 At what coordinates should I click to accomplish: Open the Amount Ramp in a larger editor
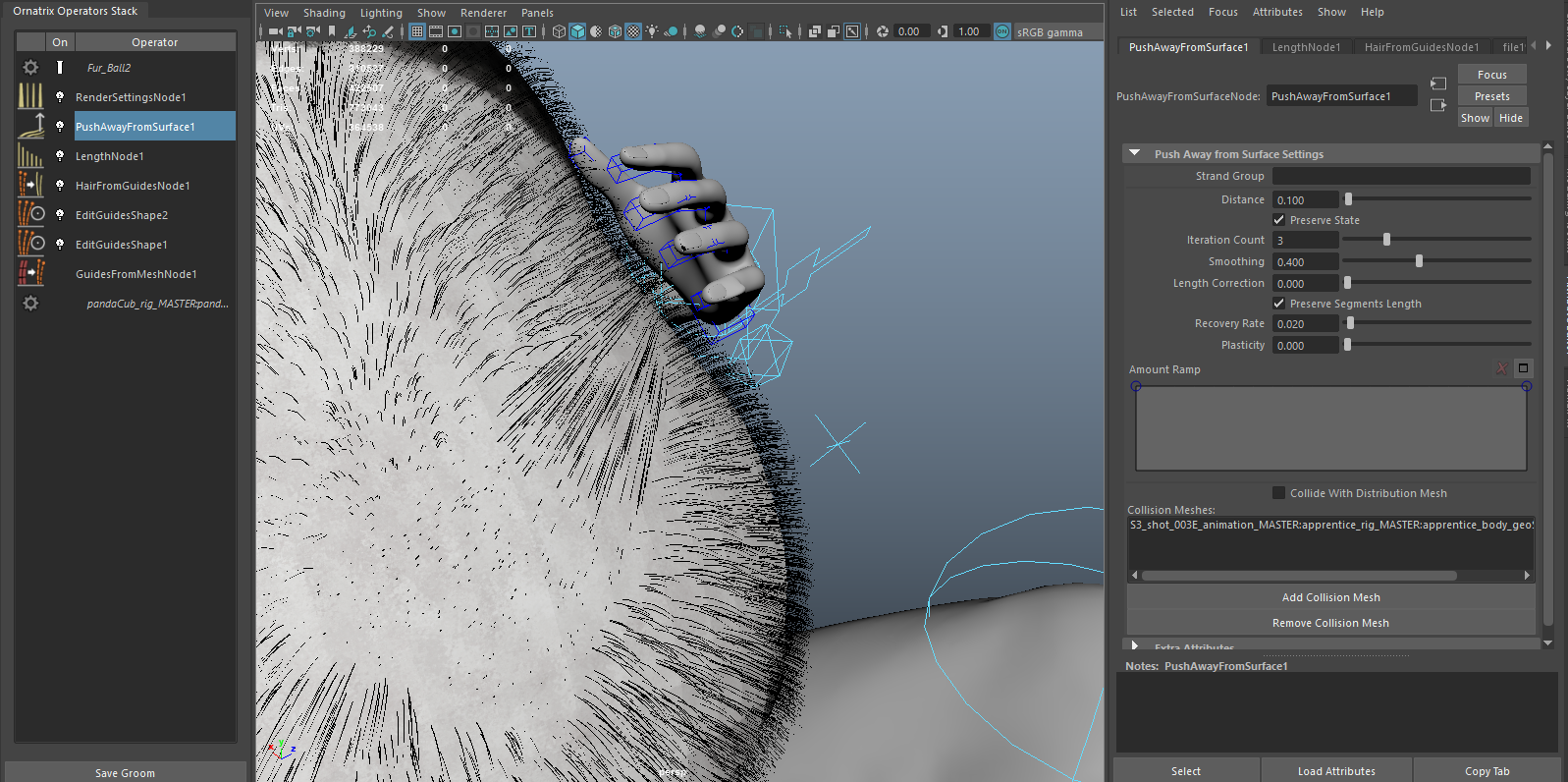click(1523, 368)
